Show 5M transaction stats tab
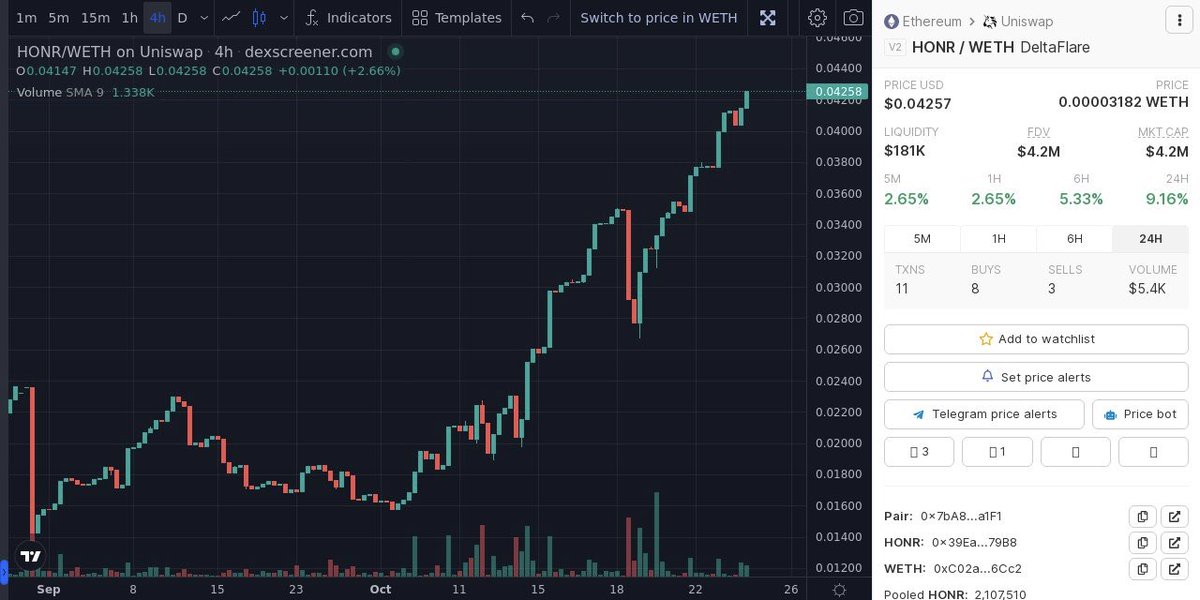This screenshot has width=1200, height=600. (922, 238)
